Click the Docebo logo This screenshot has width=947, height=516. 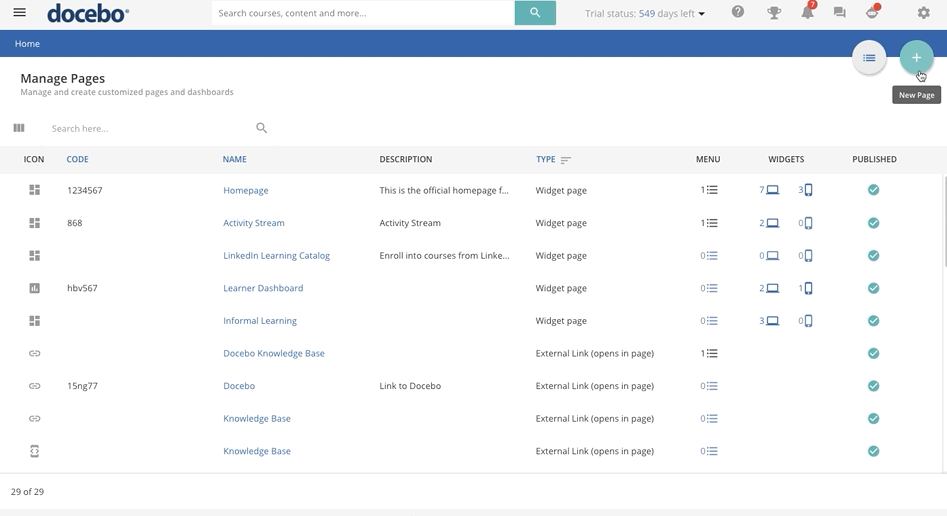click(x=88, y=13)
